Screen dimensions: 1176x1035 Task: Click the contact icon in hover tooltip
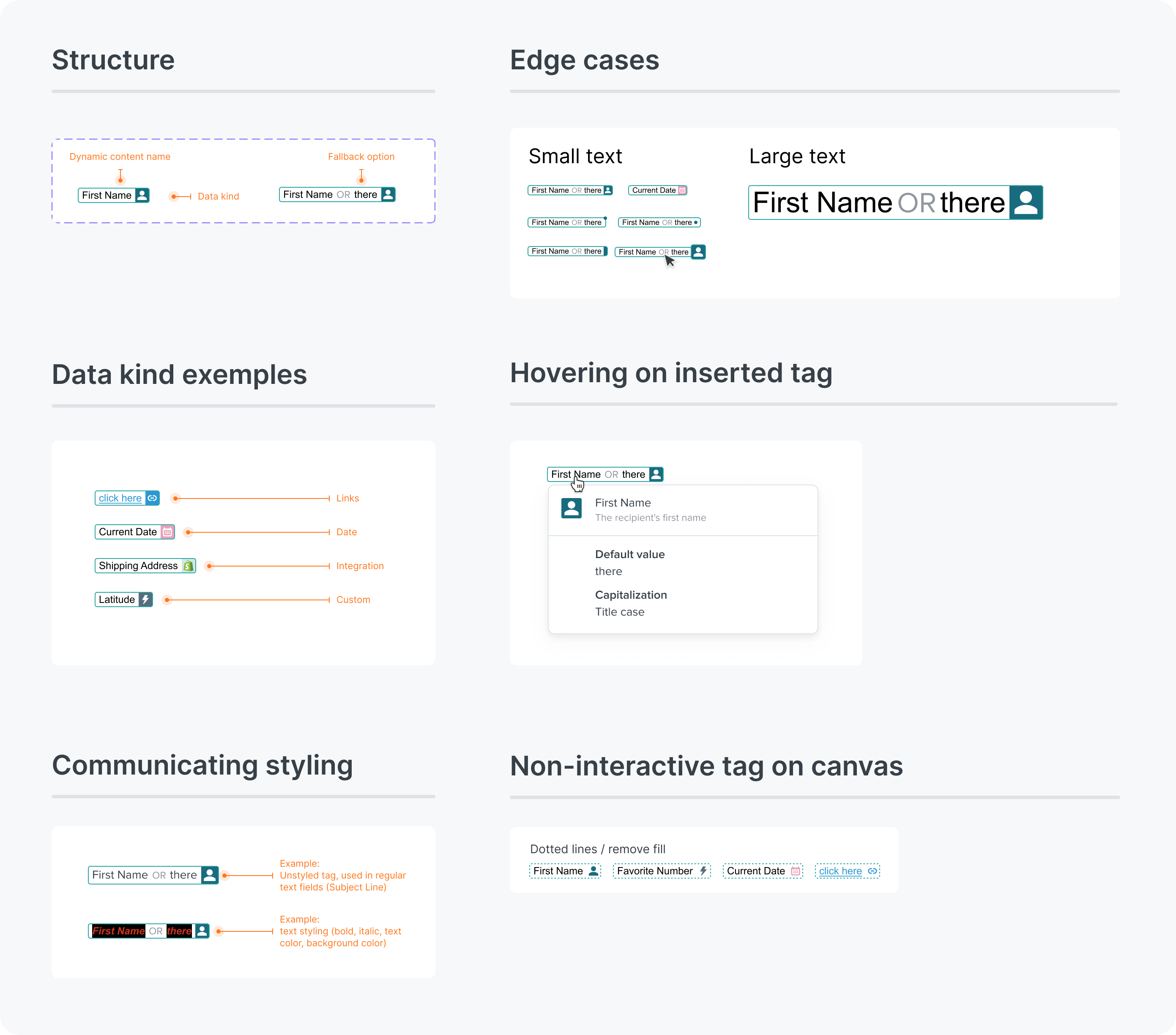point(571,509)
